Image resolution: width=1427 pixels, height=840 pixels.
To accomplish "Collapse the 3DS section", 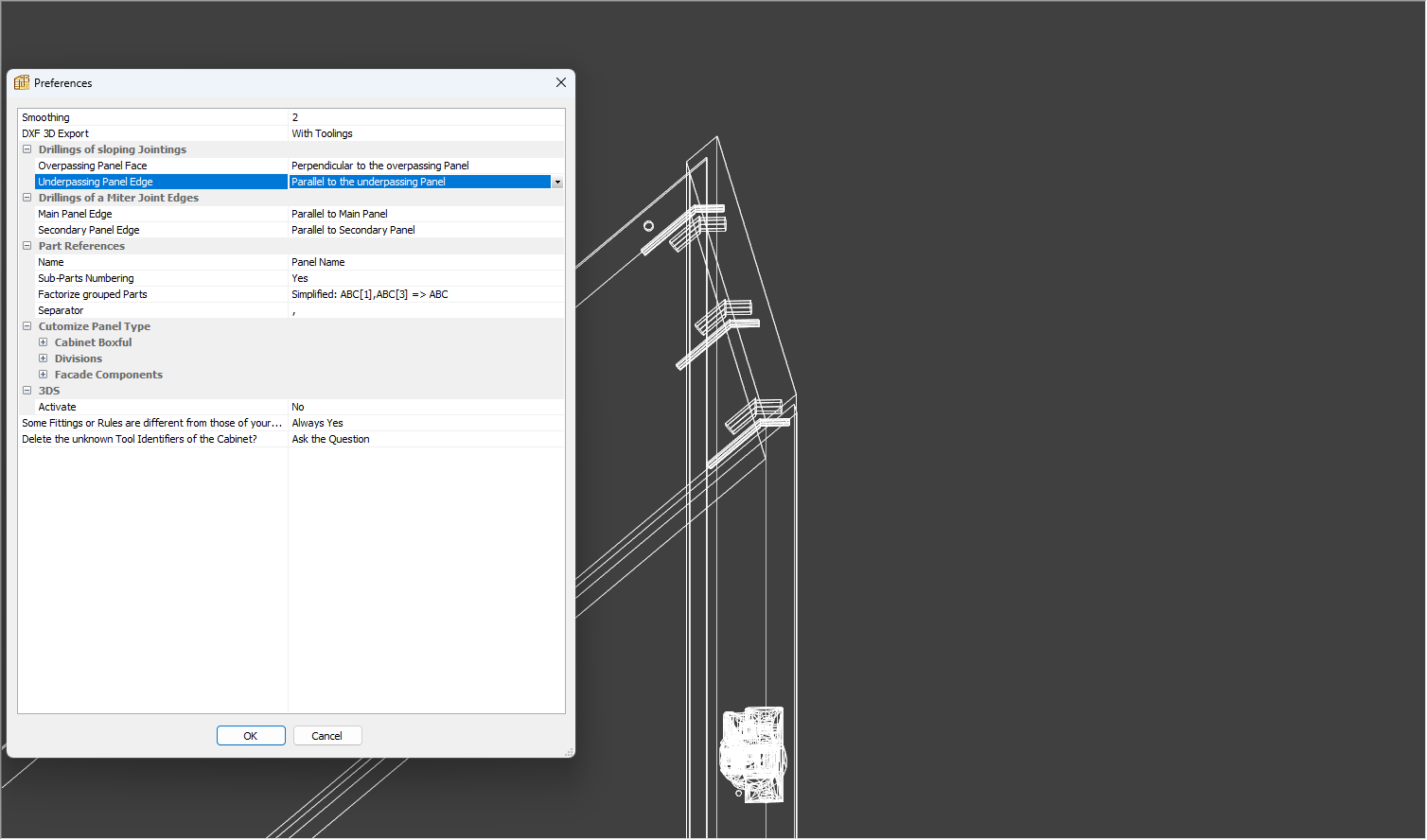I will point(26,390).
